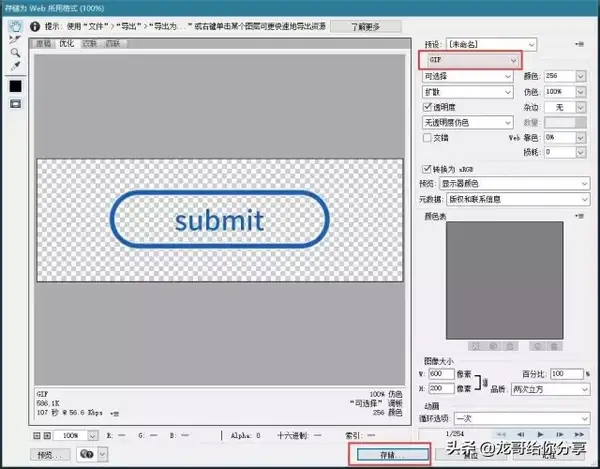The image size is (600, 469).
Task: Select the Hand tool
Action: tap(14, 25)
